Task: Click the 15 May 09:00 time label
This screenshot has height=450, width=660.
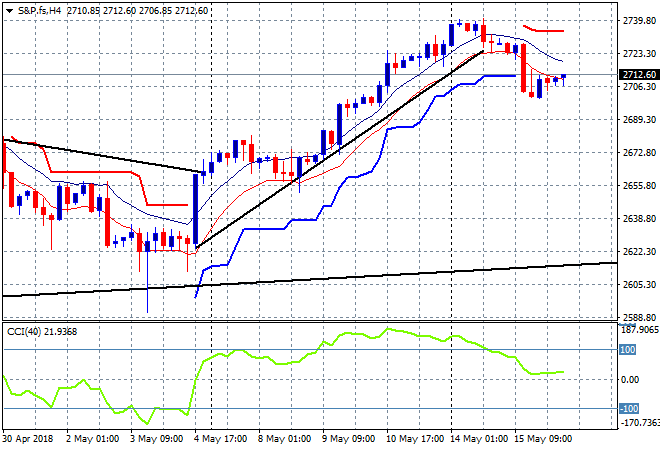Action: tap(543, 439)
